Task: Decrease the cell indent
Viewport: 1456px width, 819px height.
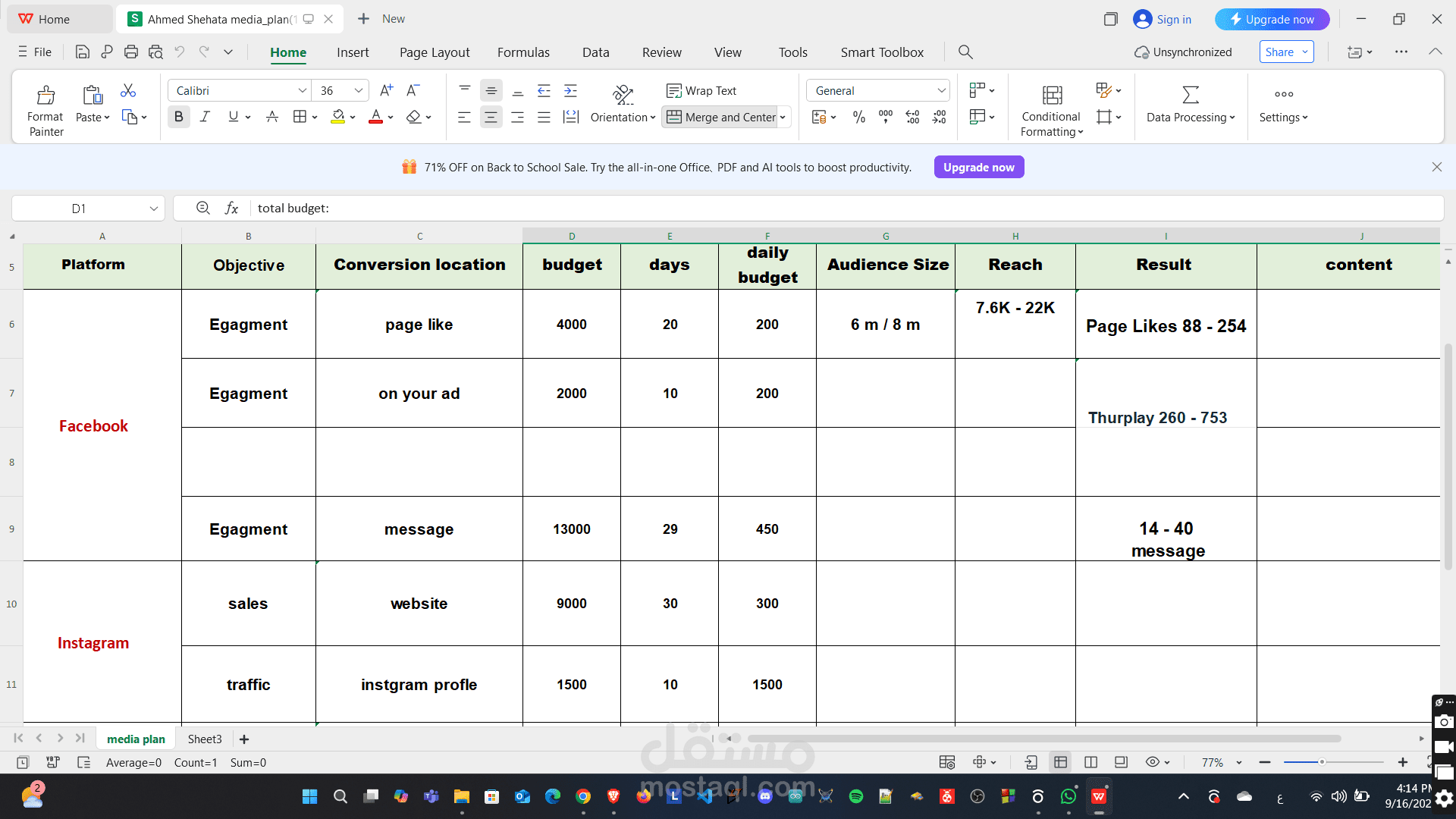Action: pyautogui.click(x=544, y=90)
